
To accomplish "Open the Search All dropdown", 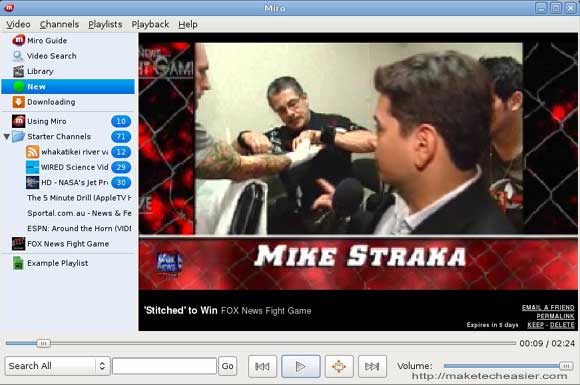I will [x=57, y=366].
